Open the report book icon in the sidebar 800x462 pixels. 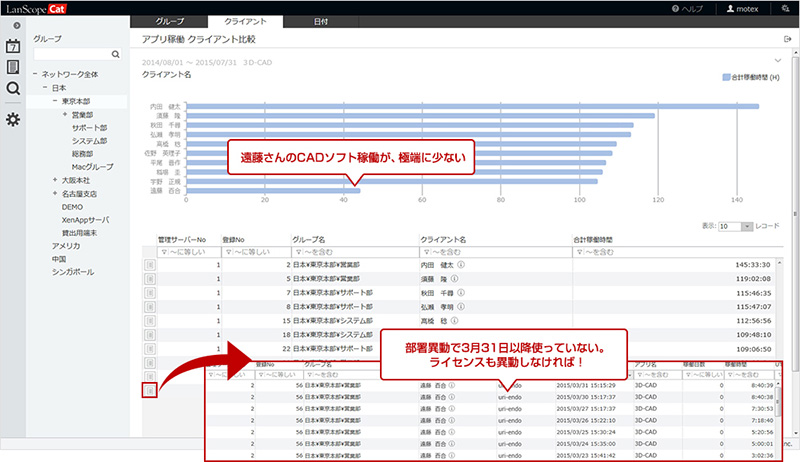[13, 67]
